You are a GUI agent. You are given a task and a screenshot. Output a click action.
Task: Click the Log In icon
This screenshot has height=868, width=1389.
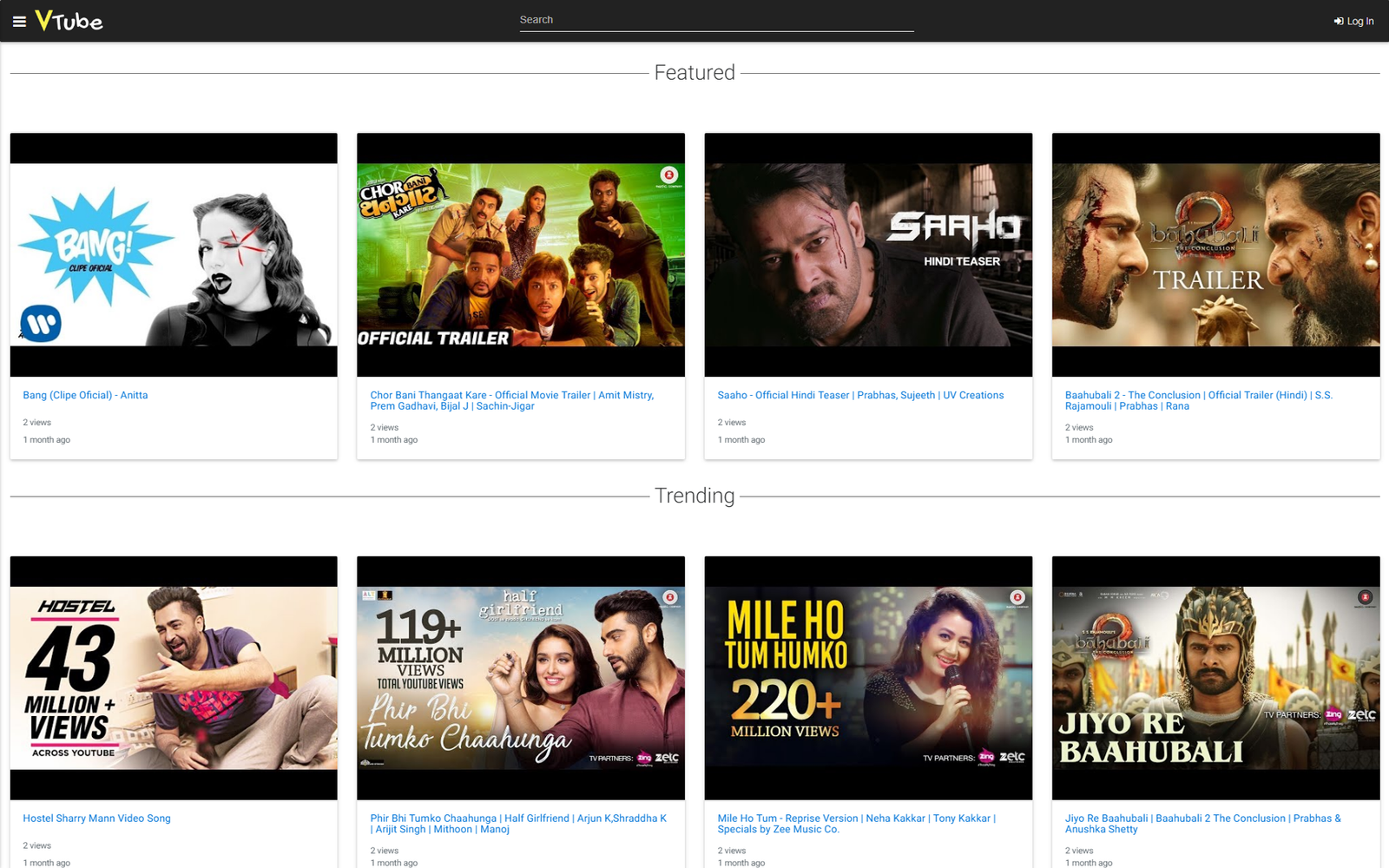[1339, 22]
